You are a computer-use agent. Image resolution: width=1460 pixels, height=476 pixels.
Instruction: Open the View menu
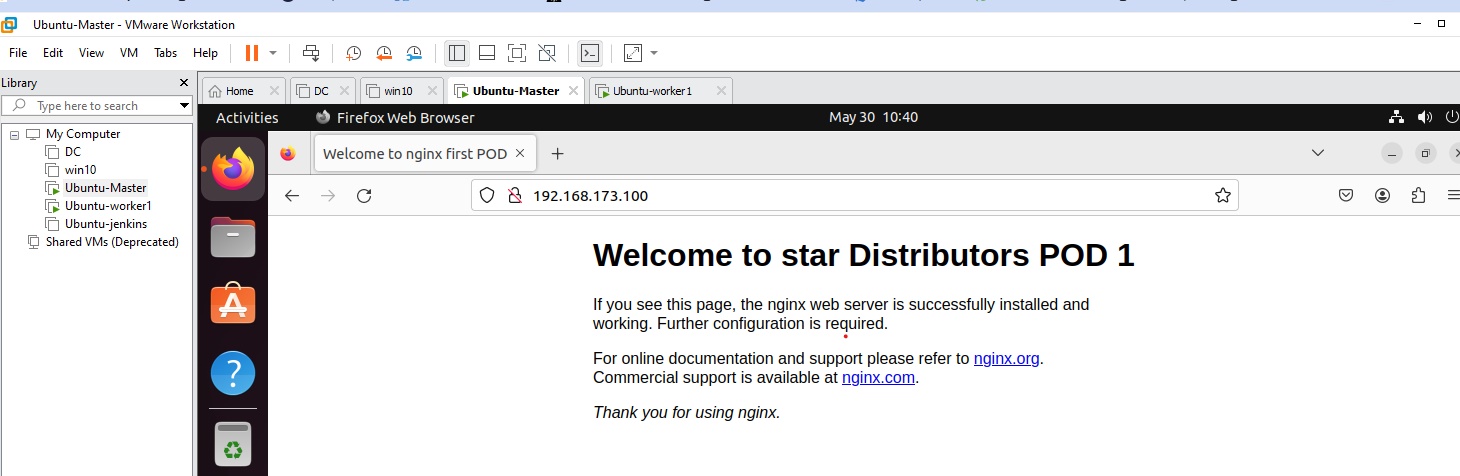91,53
